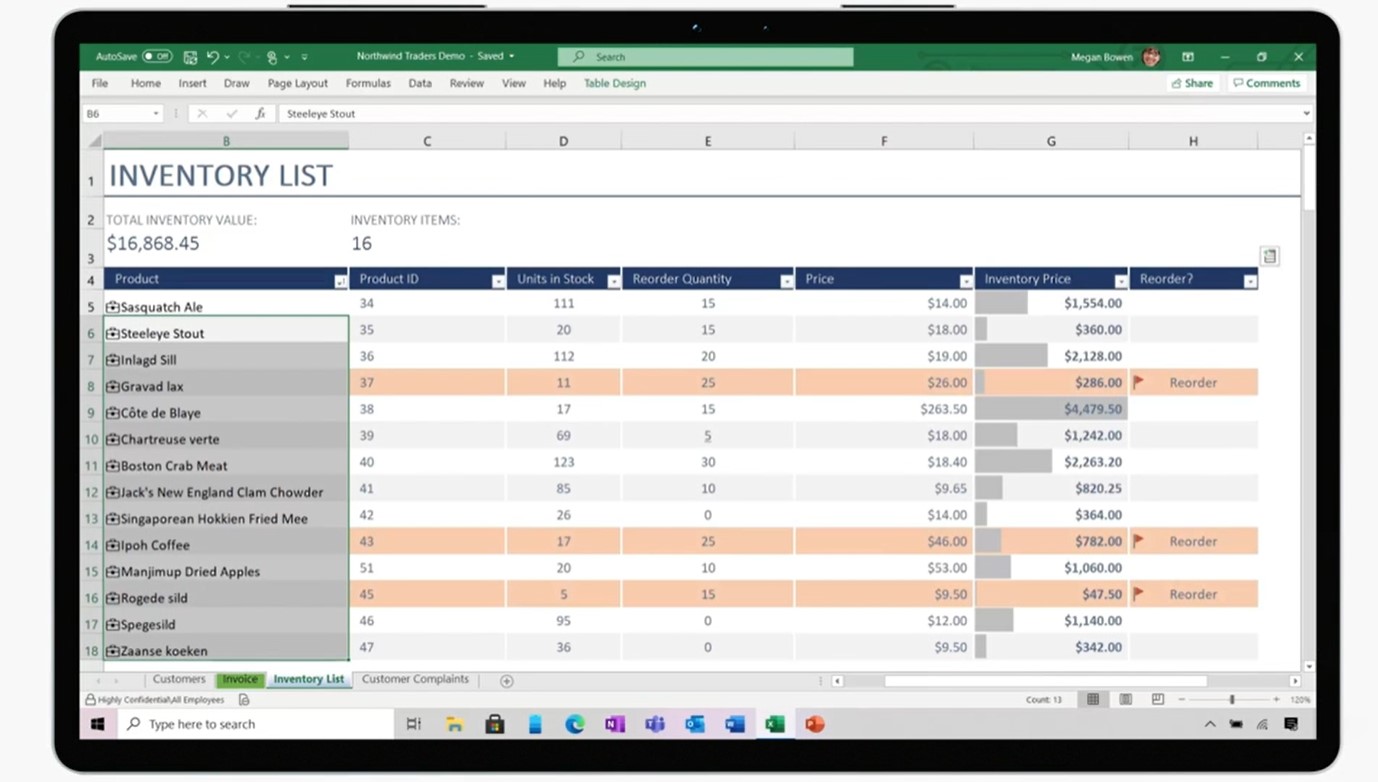The image size is (1378, 782).
Task: Open the Quick Analysis icon beside the table
Action: (1269, 256)
